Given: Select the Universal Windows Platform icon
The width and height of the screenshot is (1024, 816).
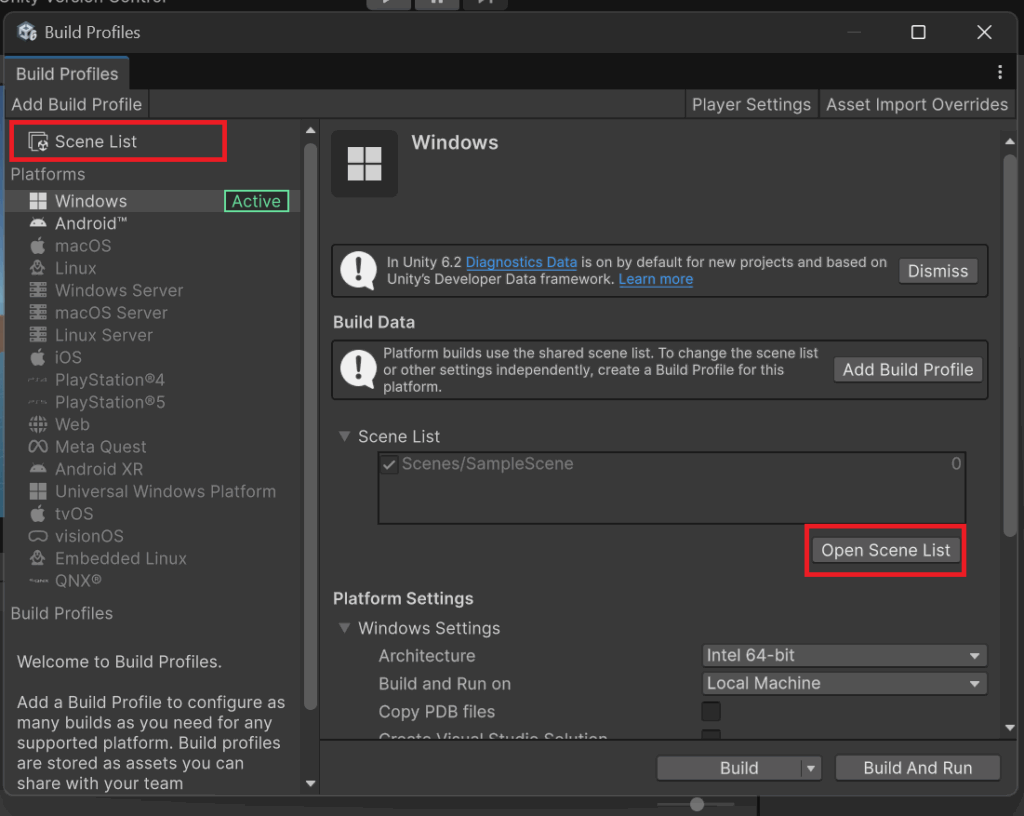Looking at the screenshot, I should click(x=38, y=491).
